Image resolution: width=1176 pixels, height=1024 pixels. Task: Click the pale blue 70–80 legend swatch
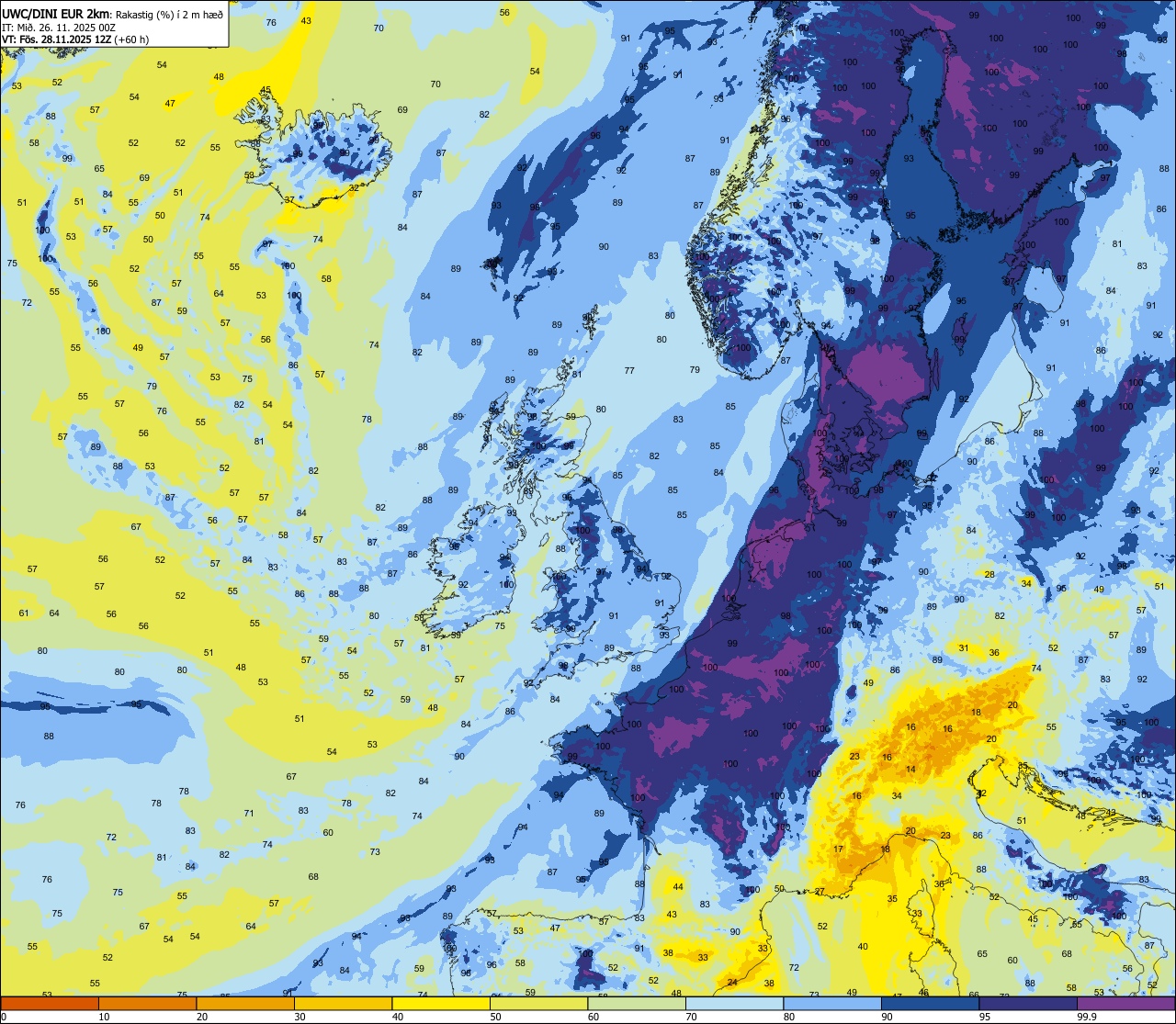pos(734,1004)
